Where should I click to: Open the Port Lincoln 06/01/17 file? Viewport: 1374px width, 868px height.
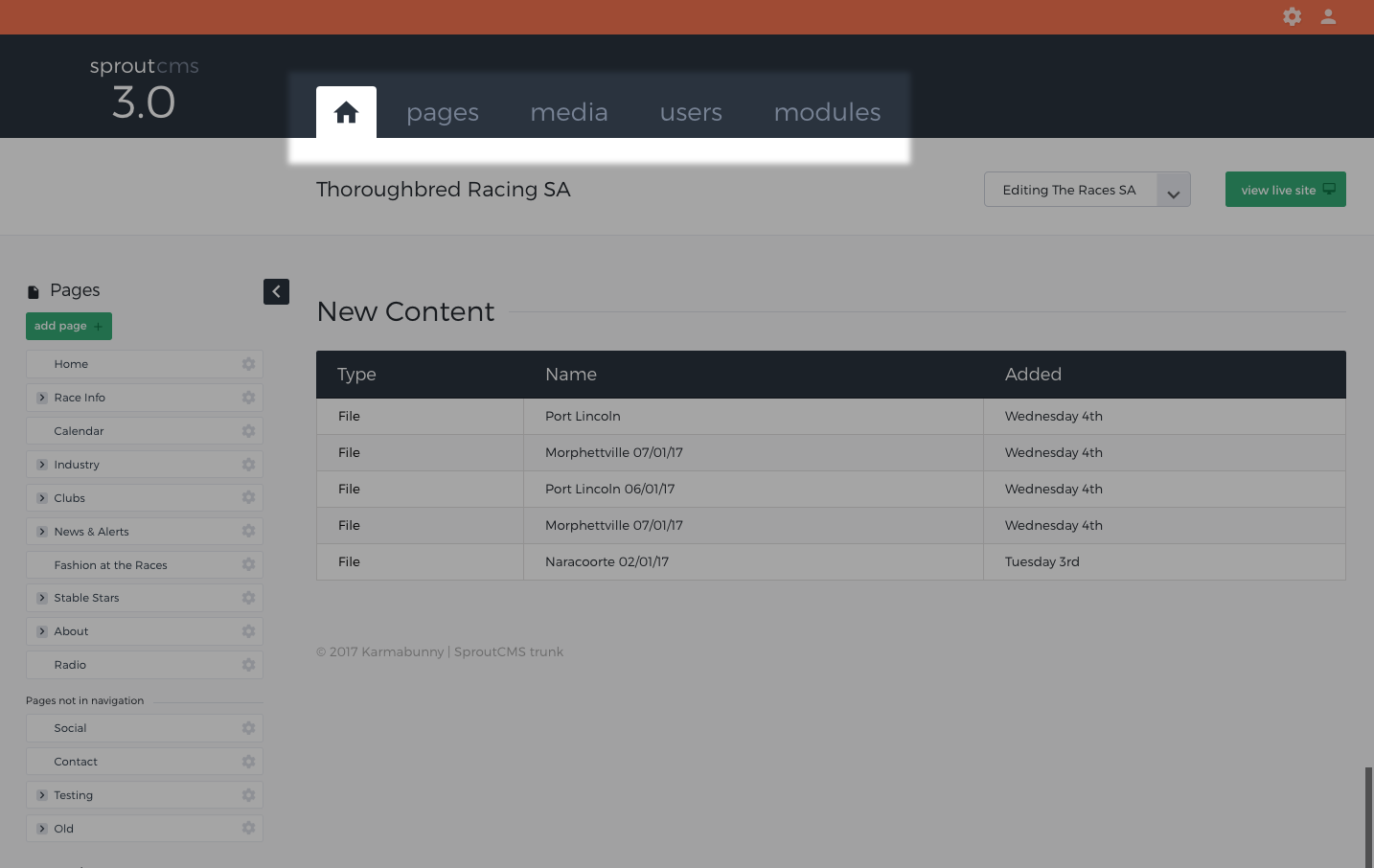pyautogui.click(x=609, y=490)
